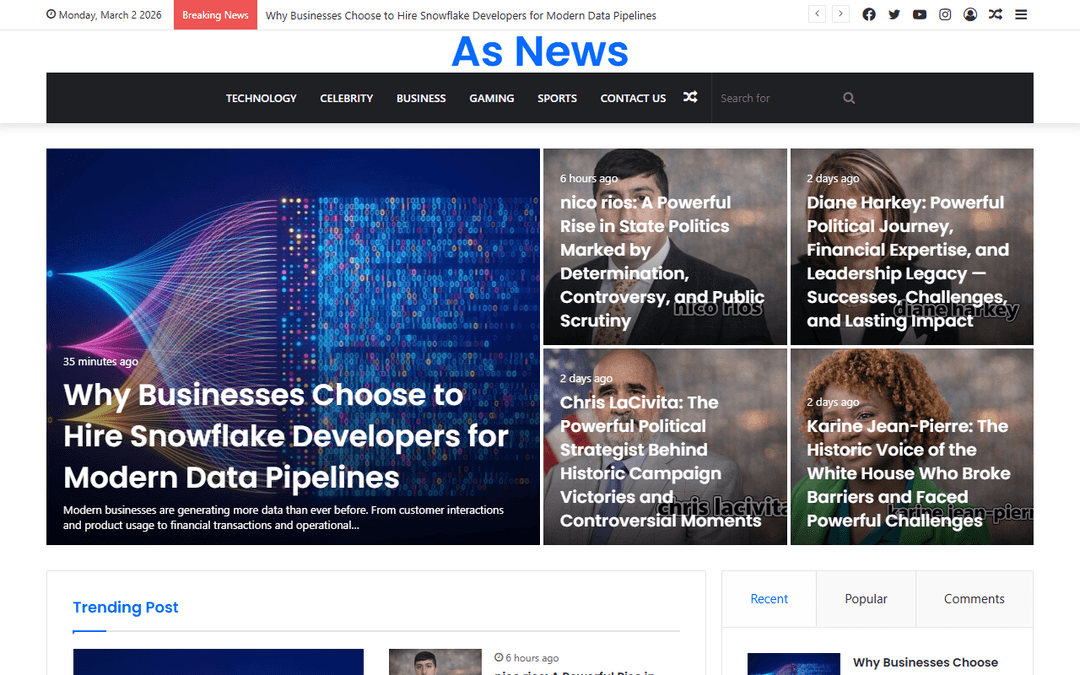Open the Chris LaCivita article card
The height and width of the screenshot is (675, 1080).
[x=665, y=446]
